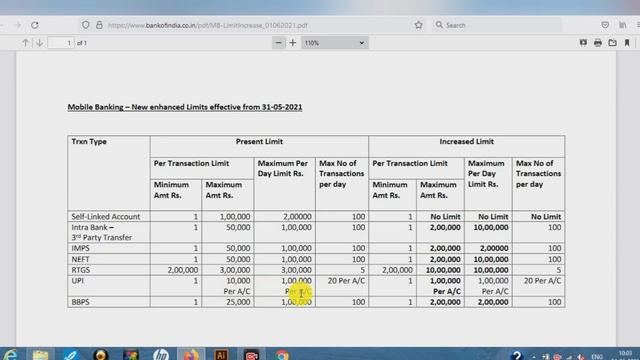Open Pocket save icon in toolbar

[x=605, y=25]
